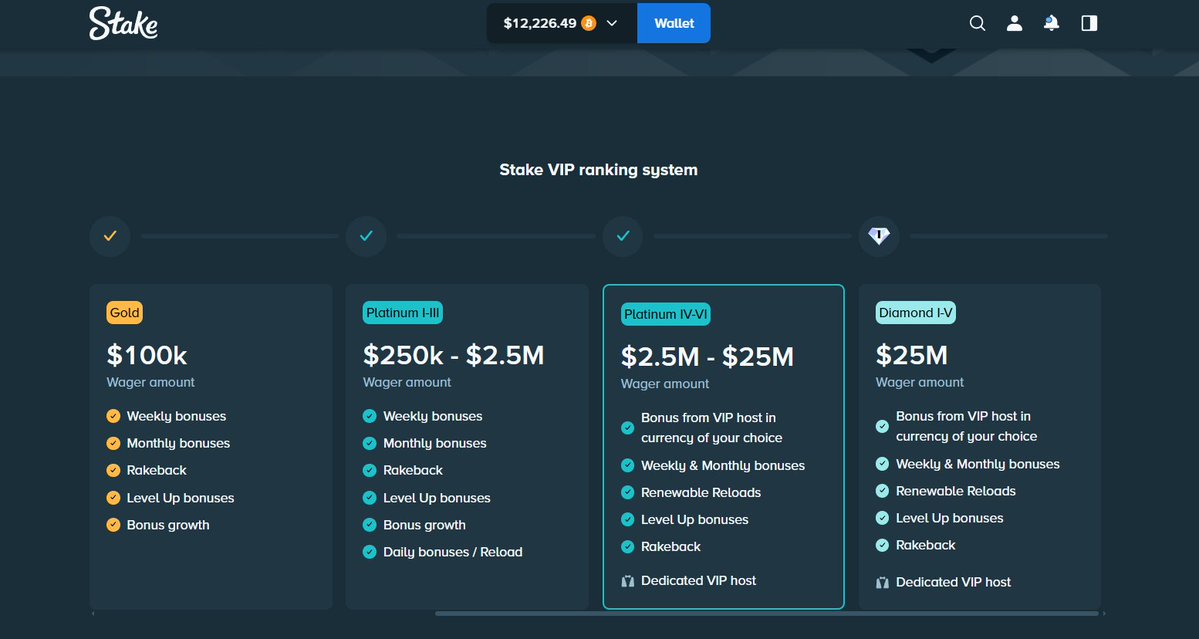
Task: Click the Platinum I-III step checkmark circle
Action: coord(366,236)
